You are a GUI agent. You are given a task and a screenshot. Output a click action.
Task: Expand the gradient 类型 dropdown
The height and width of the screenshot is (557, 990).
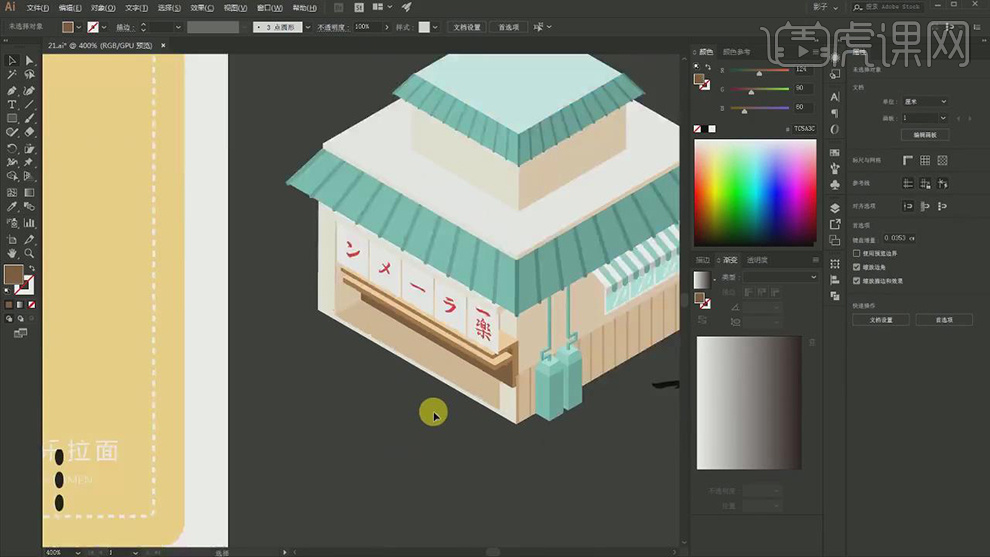click(x=778, y=277)
